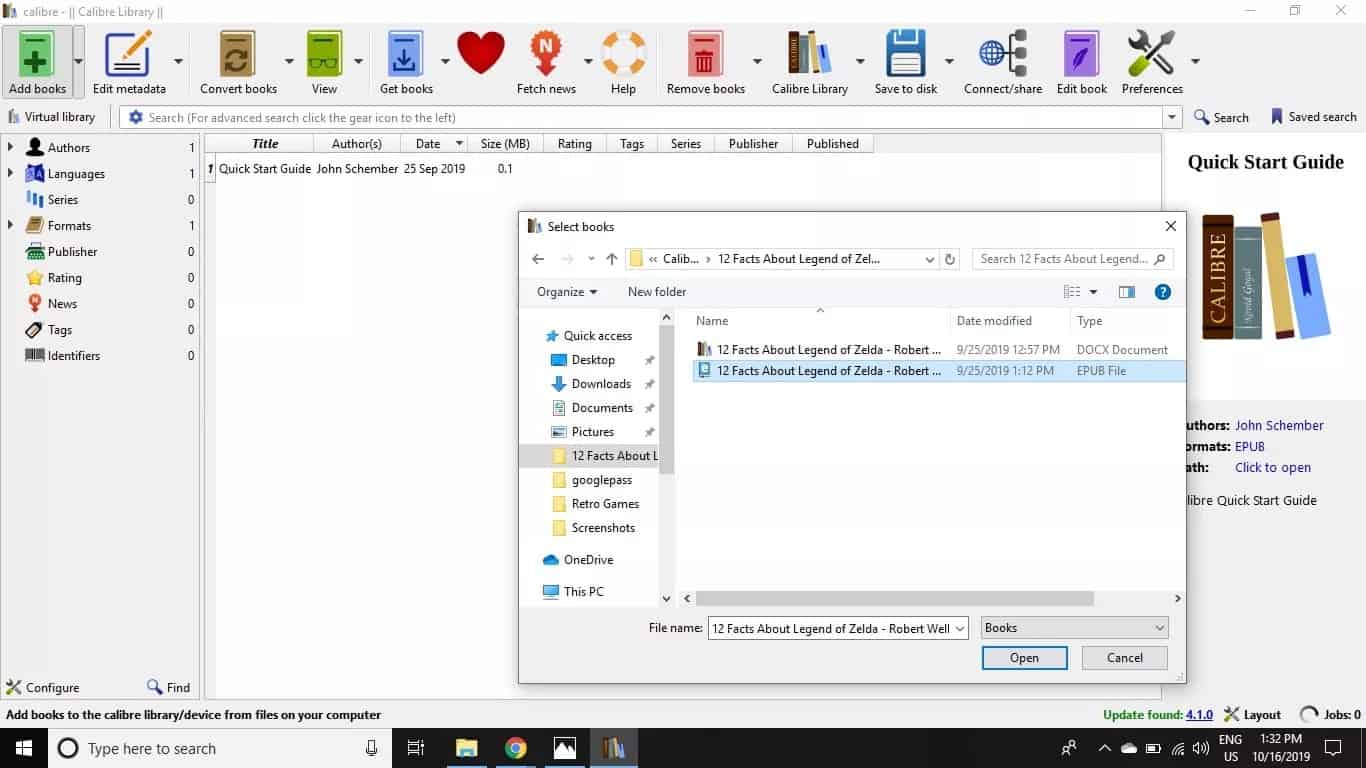
Task: Click the Click to open path link
Action: pyautogui.click(x=1273, y=467)
